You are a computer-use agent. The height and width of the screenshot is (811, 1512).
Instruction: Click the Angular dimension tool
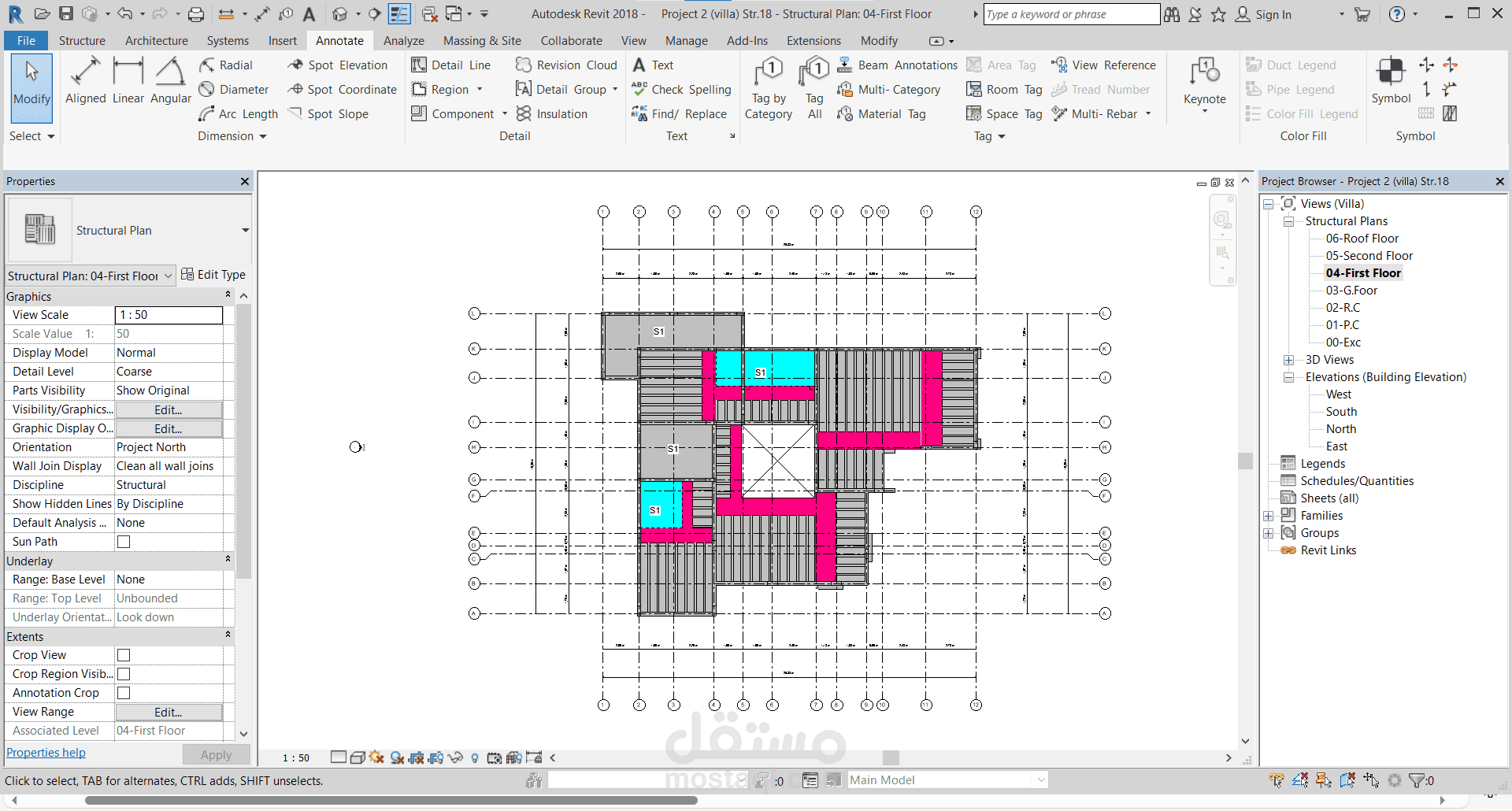pos(171,81)
